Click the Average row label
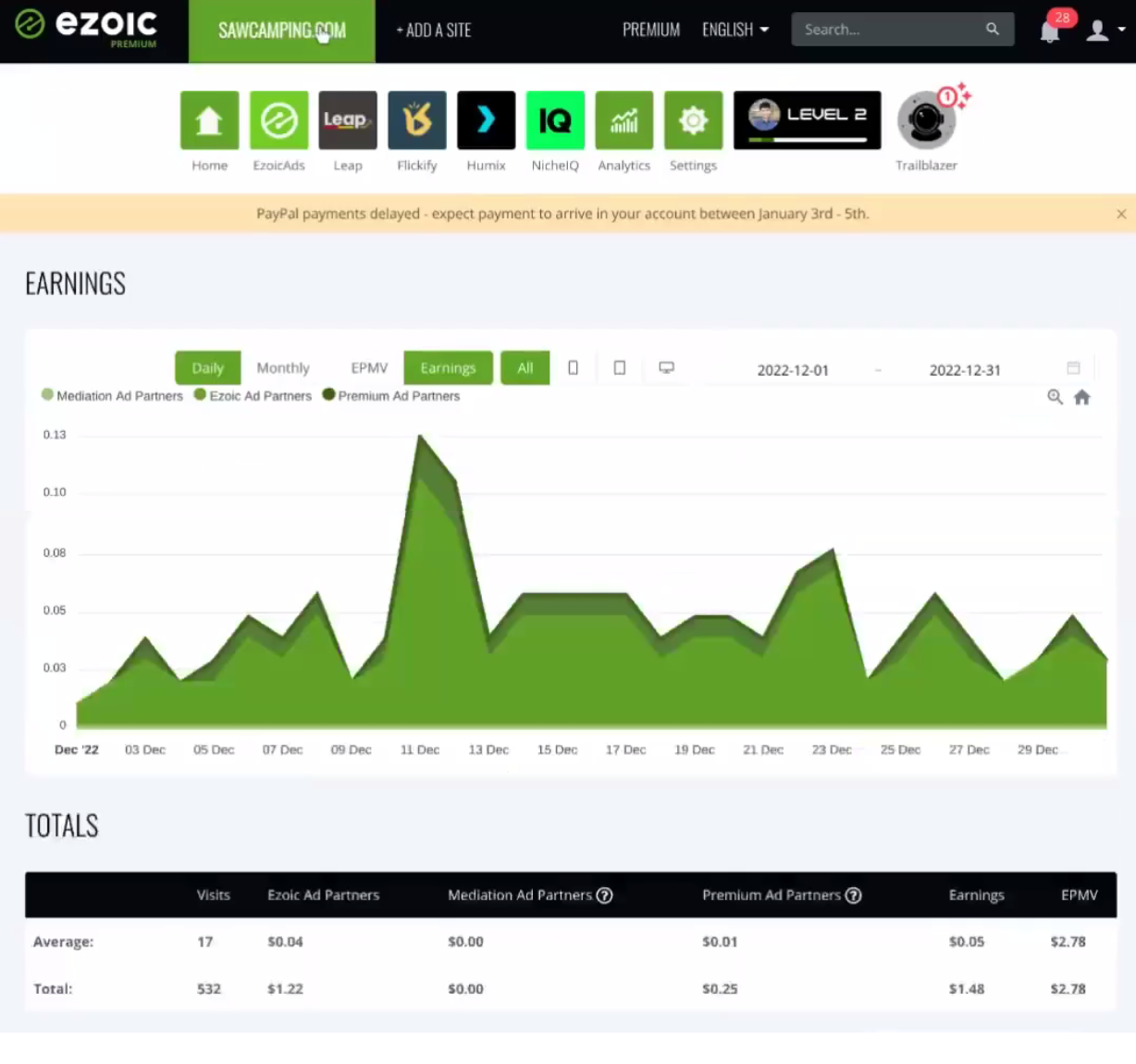The image size is (1136, 1064). [x=63, y=941]
